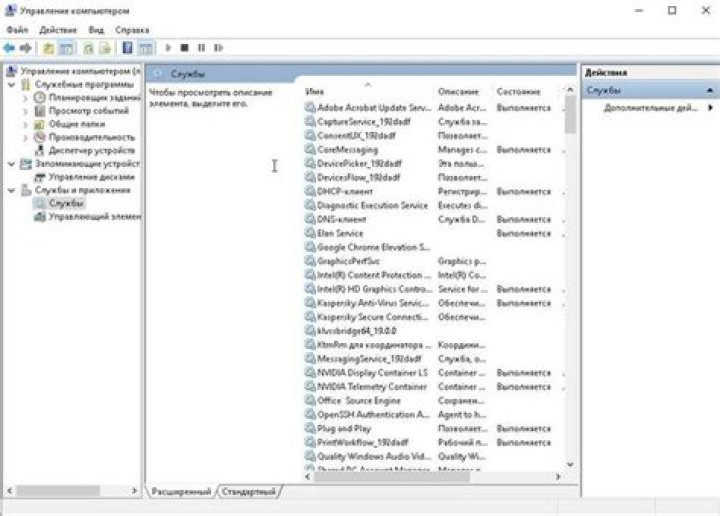Collapse the Службы и приложения node
The image size is (720, 516).
(x=12, y=191)
